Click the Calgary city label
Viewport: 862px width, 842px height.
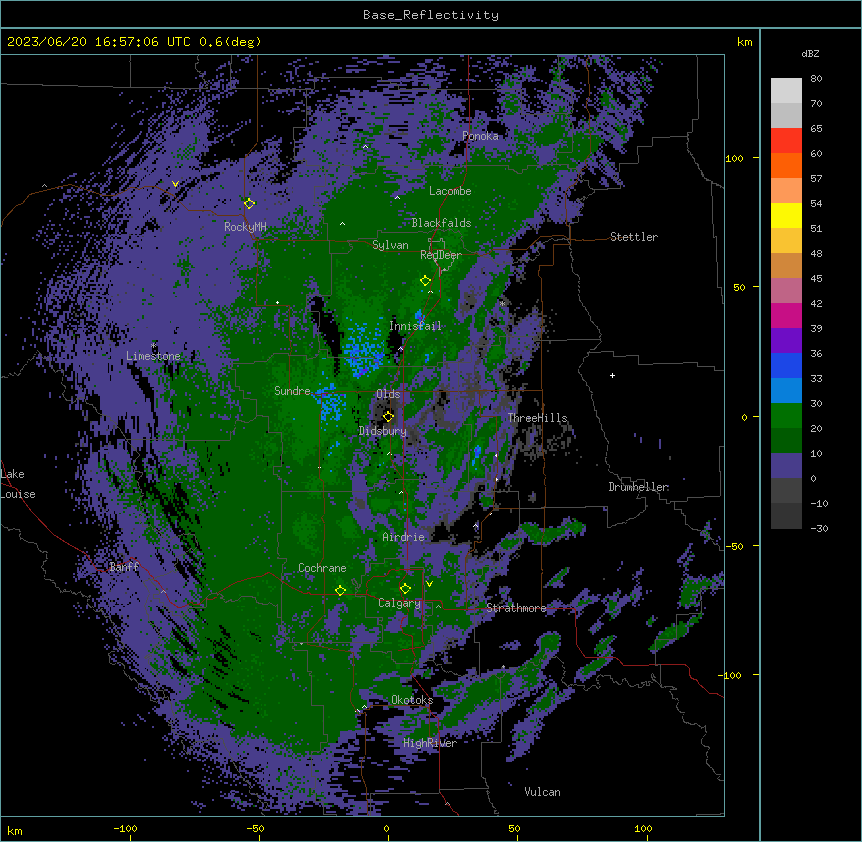pyautogui.click(x=399, y=603)
